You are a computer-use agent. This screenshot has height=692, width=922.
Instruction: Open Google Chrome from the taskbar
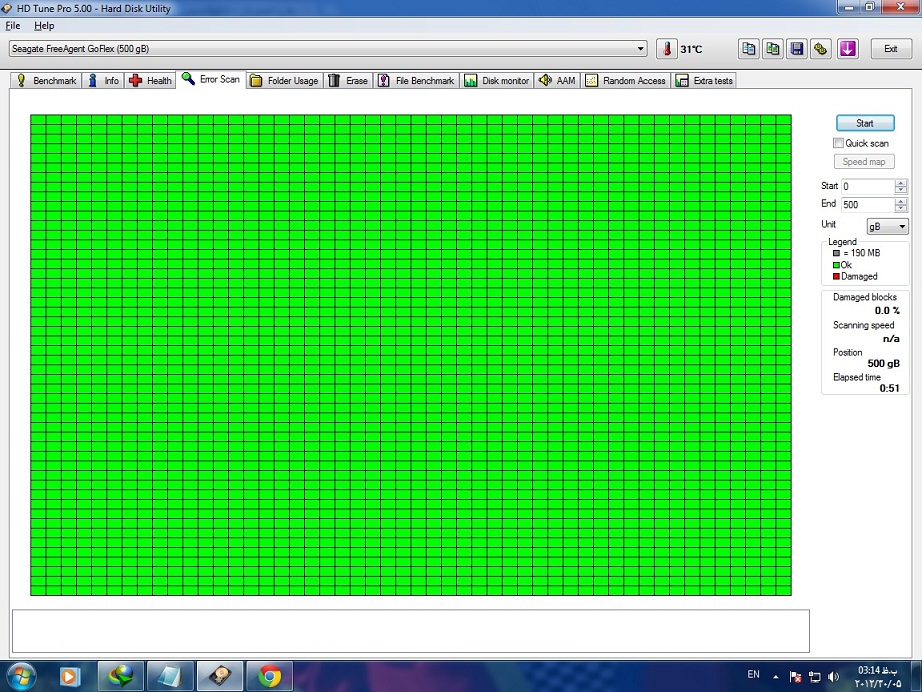point(269,676)
